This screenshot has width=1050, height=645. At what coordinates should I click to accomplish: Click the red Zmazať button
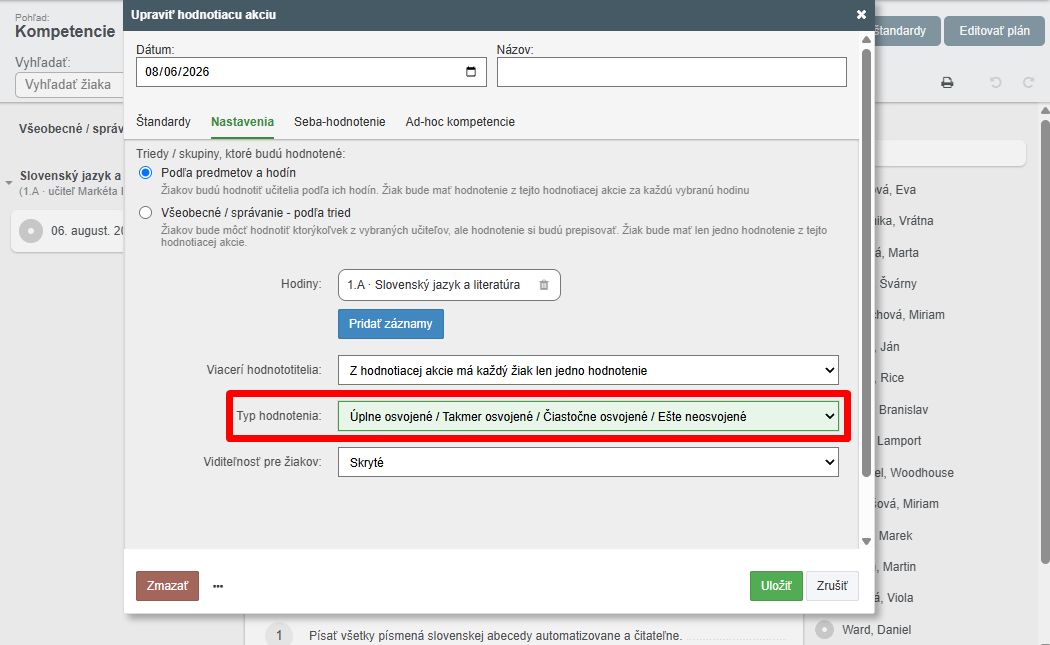pyautogui.click(x=167, y=586)
